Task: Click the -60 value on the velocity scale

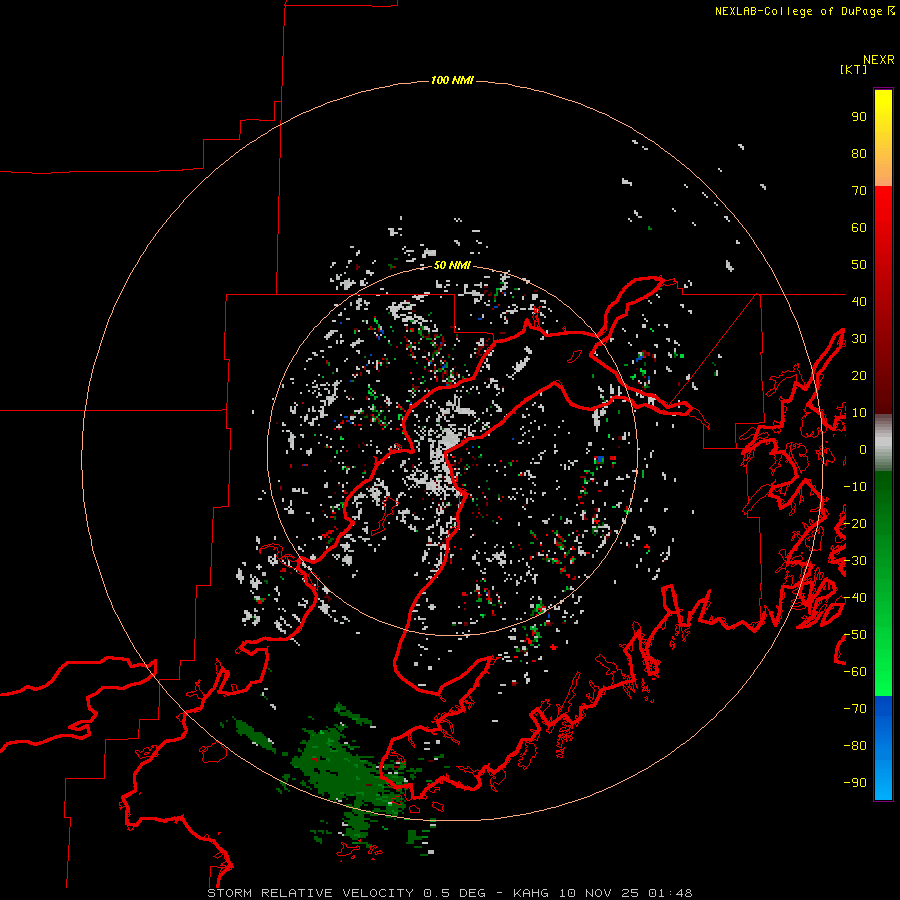Action: [855, 672]
